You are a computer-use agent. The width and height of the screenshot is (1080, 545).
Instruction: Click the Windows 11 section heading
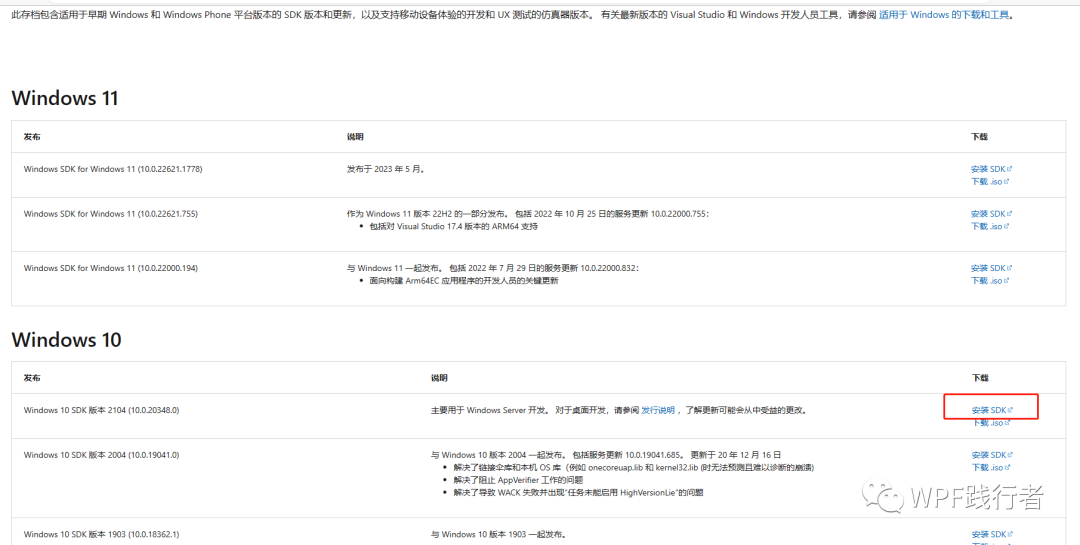click(65, 99)
